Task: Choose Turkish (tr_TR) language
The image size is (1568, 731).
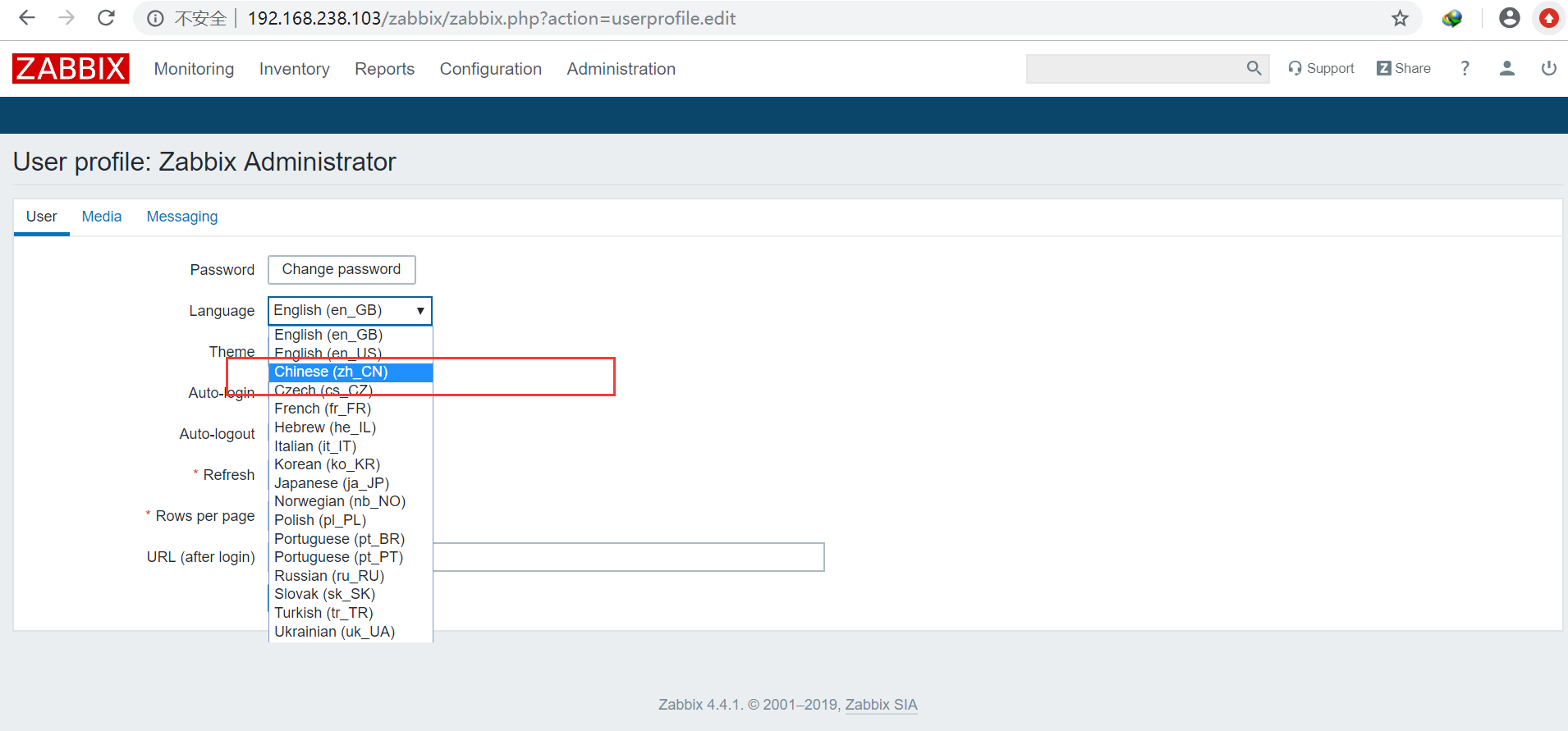Action: click(x=351, y=613)
